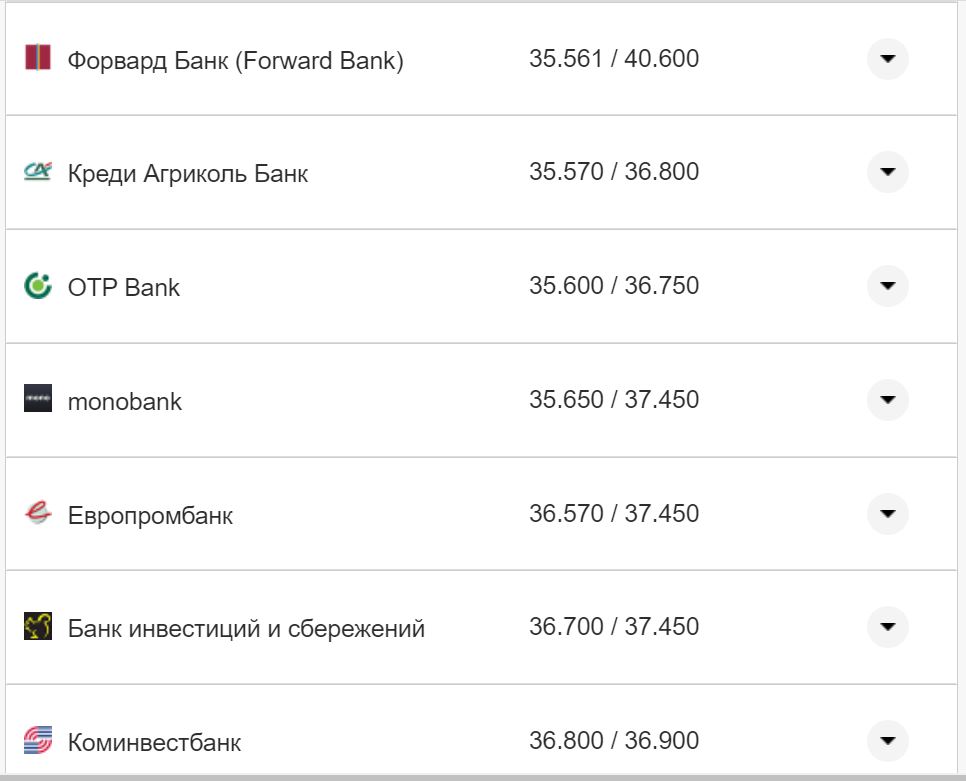966x781 pixels.
Task: Click the Коминвестбанк striped logo icon
Action: [x=37, y=741]
